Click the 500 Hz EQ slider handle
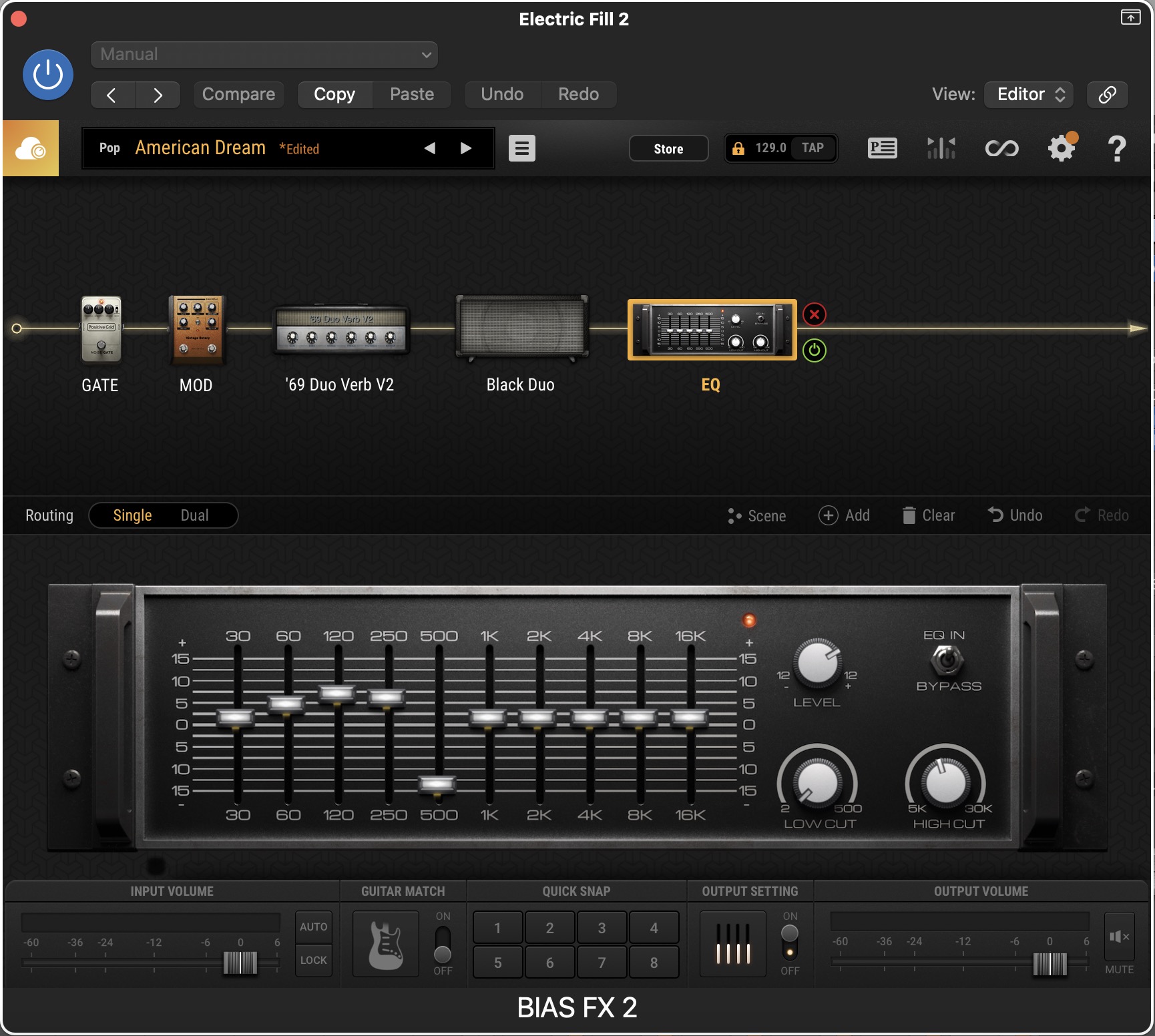This screenshot has height=1036, width=1155. pyautogui.click(x=438, y=784)
